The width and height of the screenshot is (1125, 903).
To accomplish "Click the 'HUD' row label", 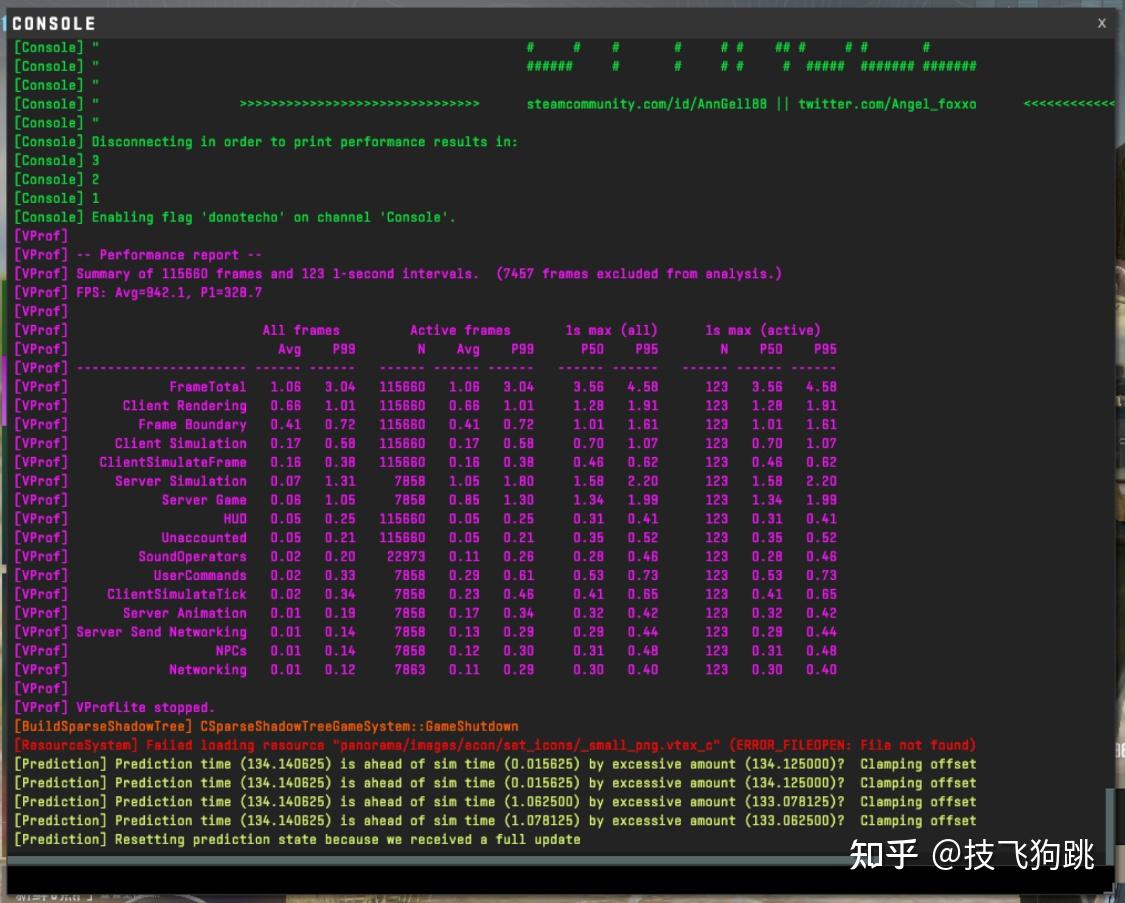I will point(235,519).
